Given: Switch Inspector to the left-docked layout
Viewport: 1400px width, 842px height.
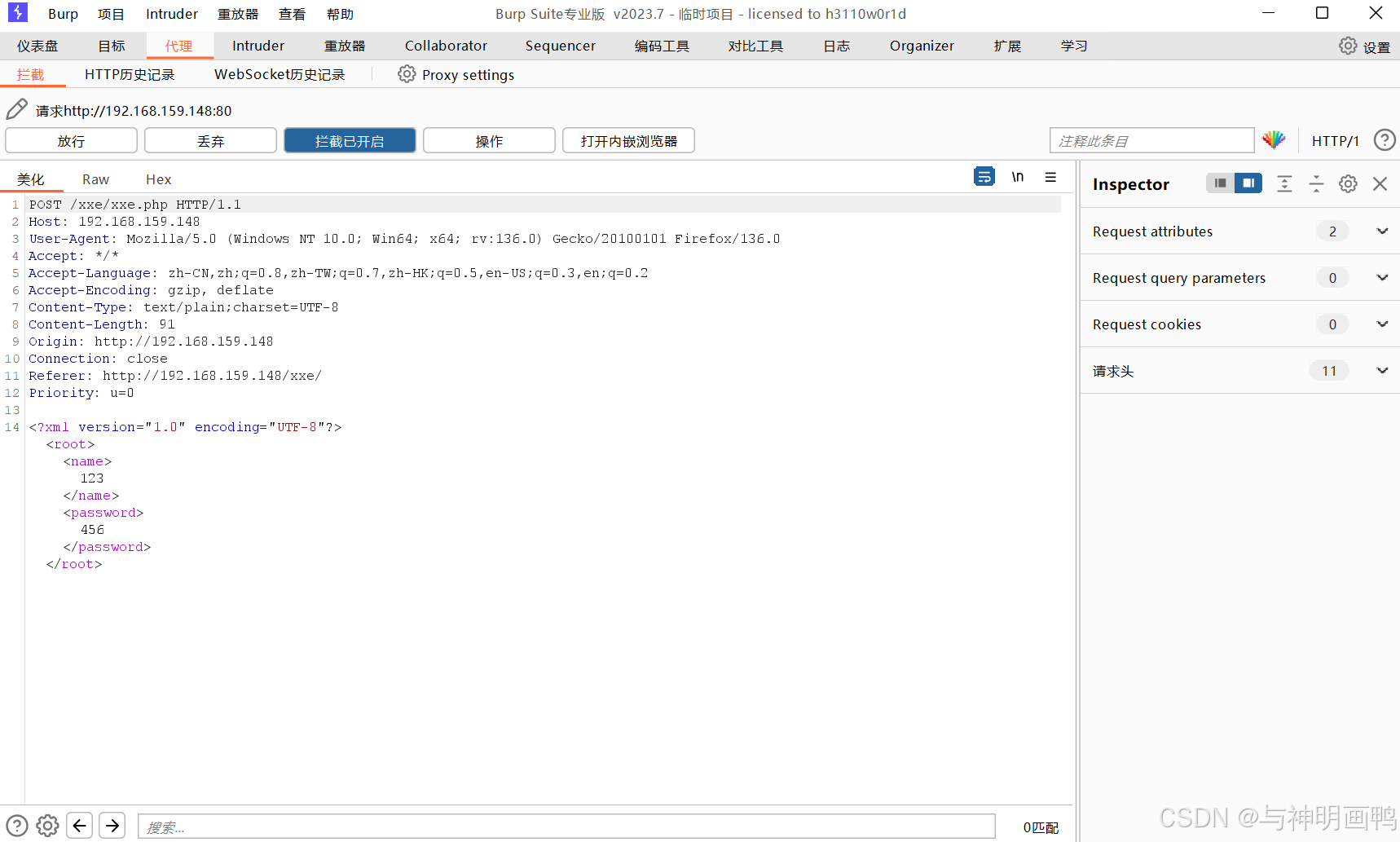Looking at the screenshot, I should pos(1220,183).
